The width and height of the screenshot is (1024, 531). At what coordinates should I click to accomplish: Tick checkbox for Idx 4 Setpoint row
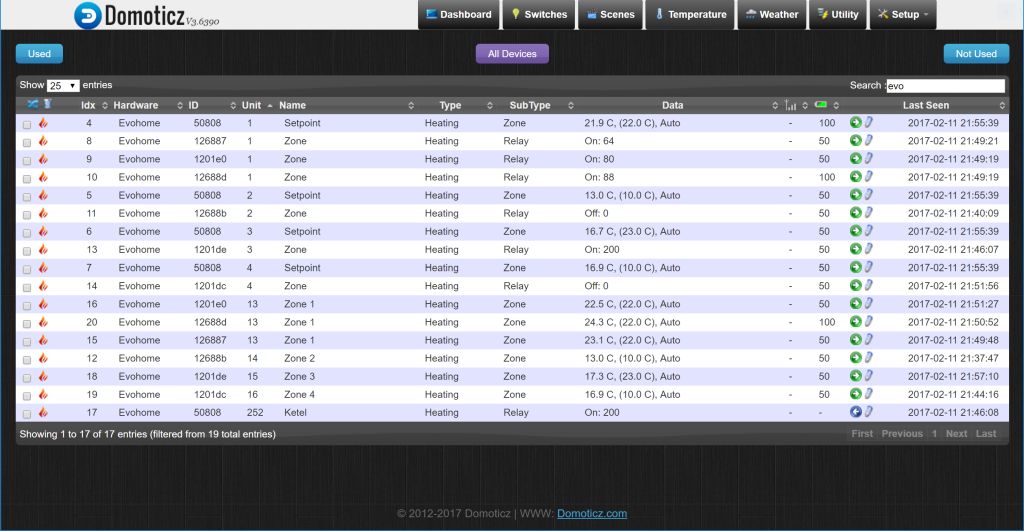(27, 124)
